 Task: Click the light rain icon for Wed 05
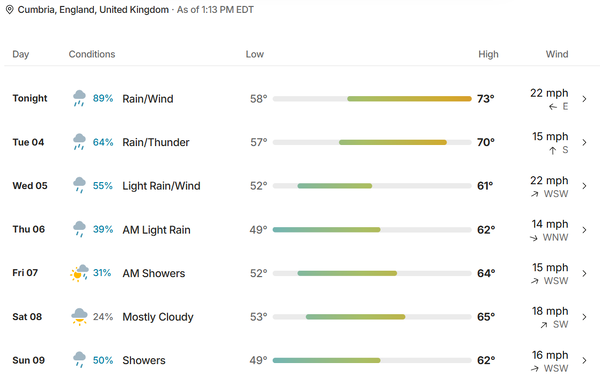(79, 185)
